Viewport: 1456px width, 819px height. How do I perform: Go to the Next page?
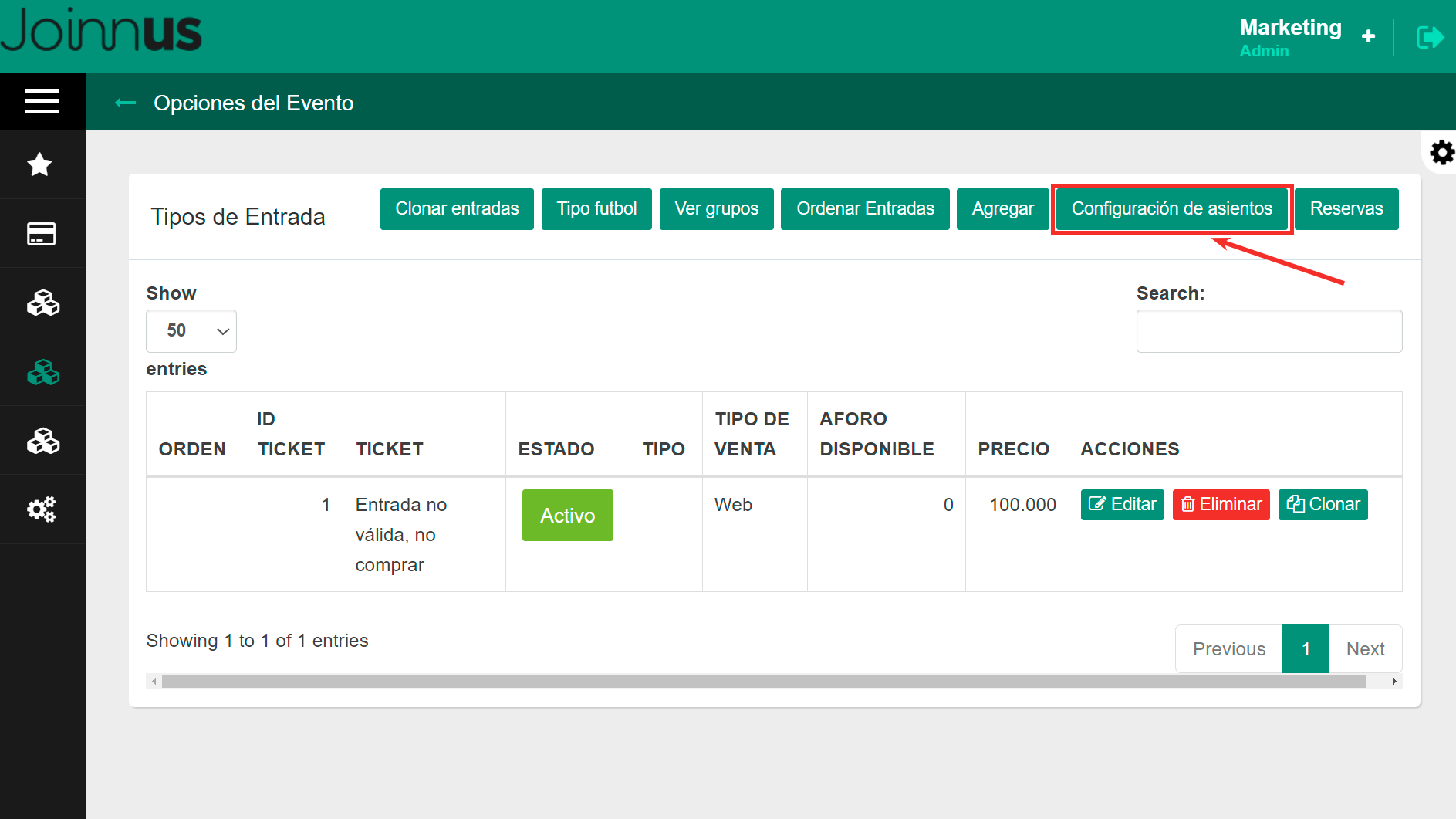tap(1365, 648)
